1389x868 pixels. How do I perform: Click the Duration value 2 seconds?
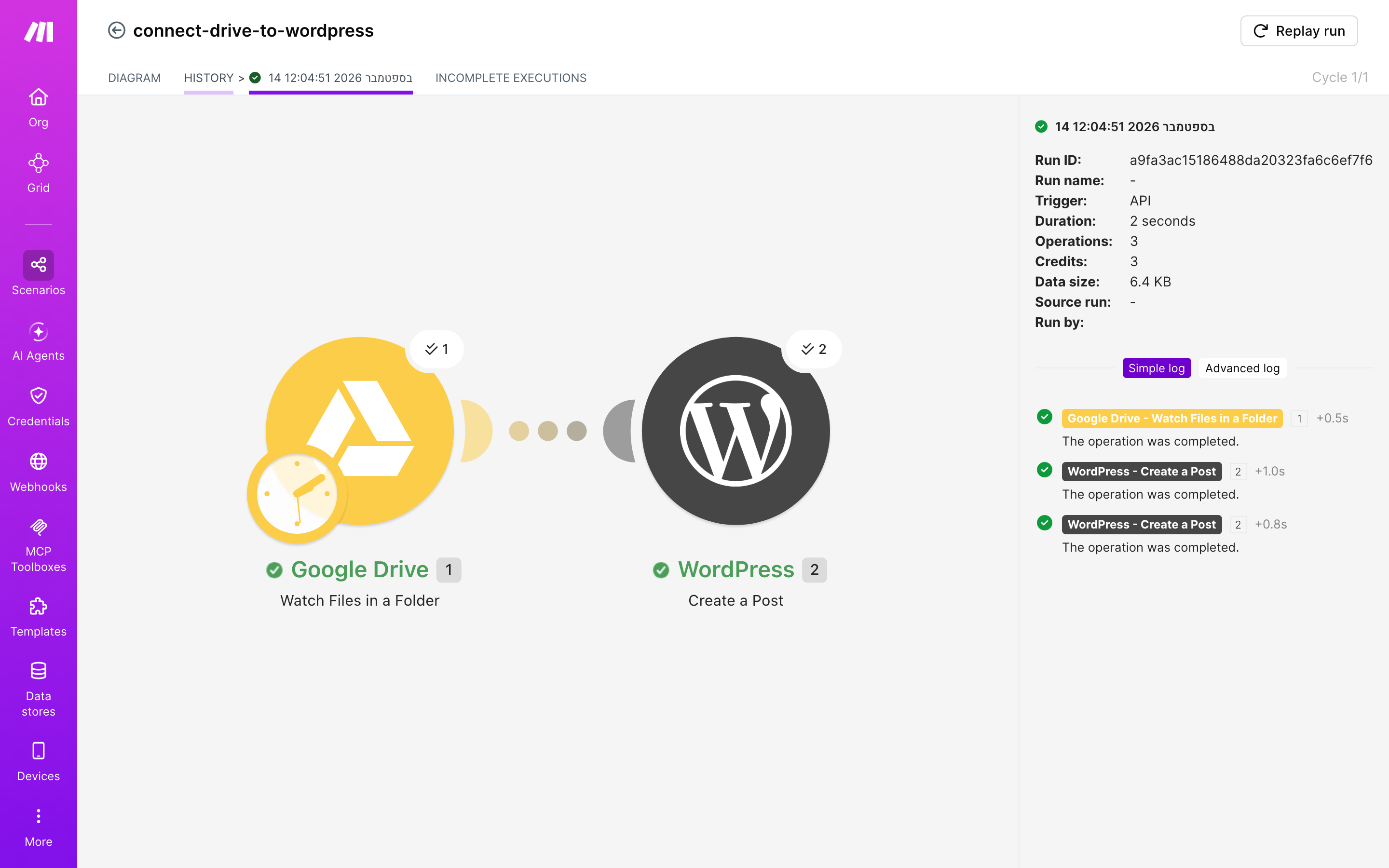click(1162, 221)
